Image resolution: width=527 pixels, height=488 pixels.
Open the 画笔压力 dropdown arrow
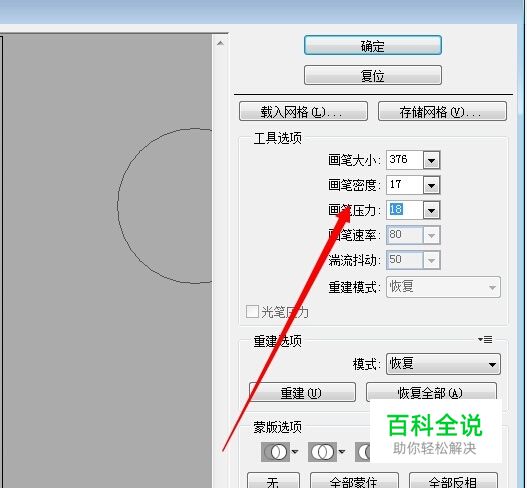click(432, 210)
